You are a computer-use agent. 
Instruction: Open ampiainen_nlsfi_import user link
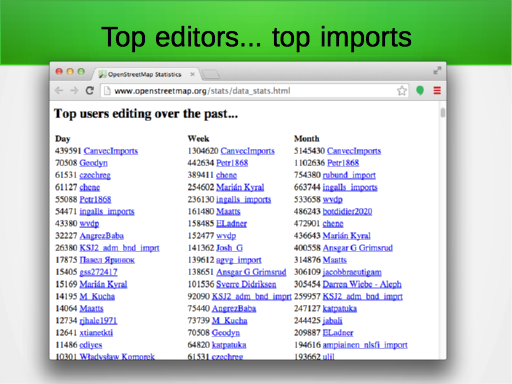pos(365,345)
